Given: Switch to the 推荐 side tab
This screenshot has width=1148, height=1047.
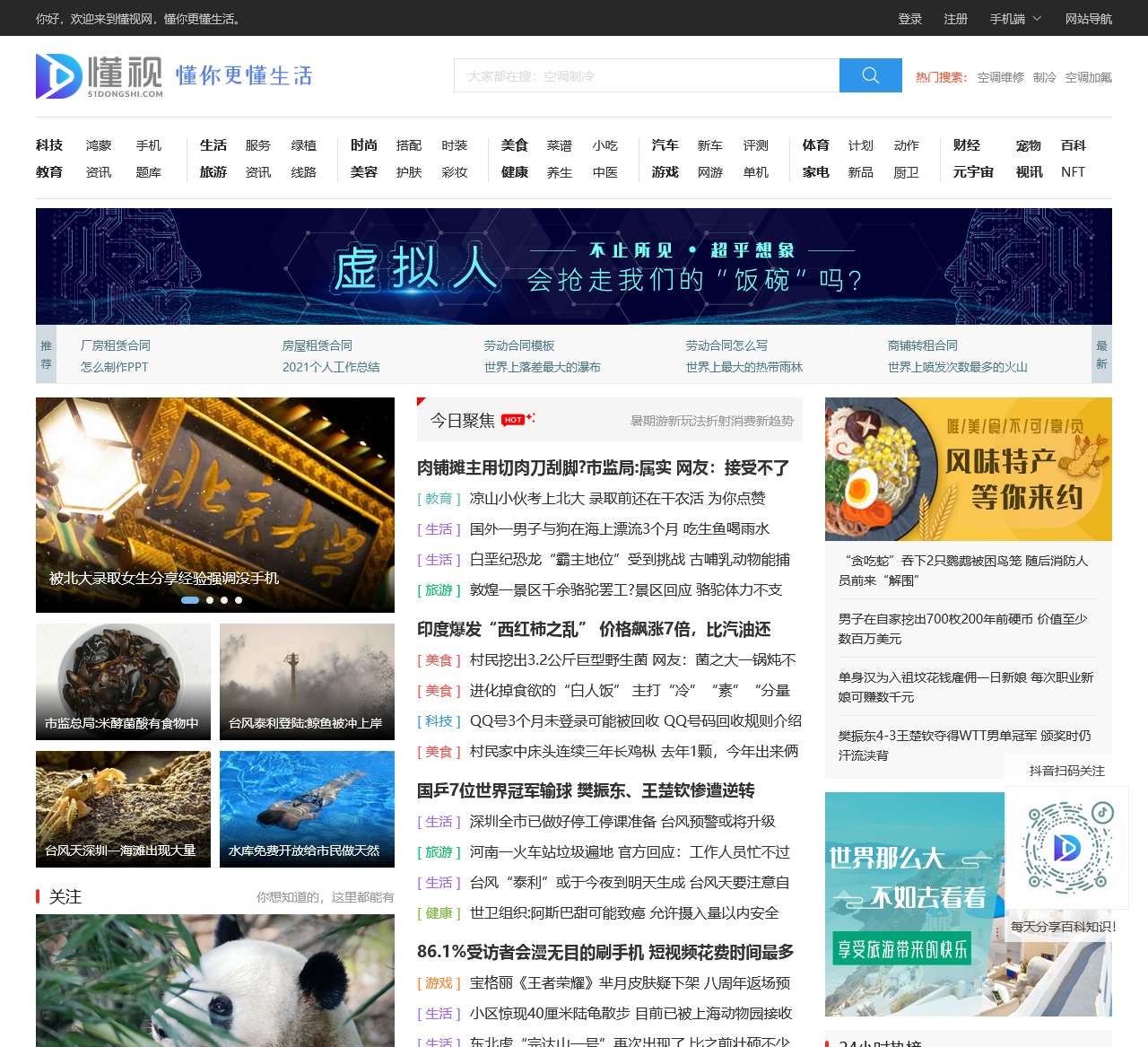Looking at the screenshot, I should click(46, 355).
